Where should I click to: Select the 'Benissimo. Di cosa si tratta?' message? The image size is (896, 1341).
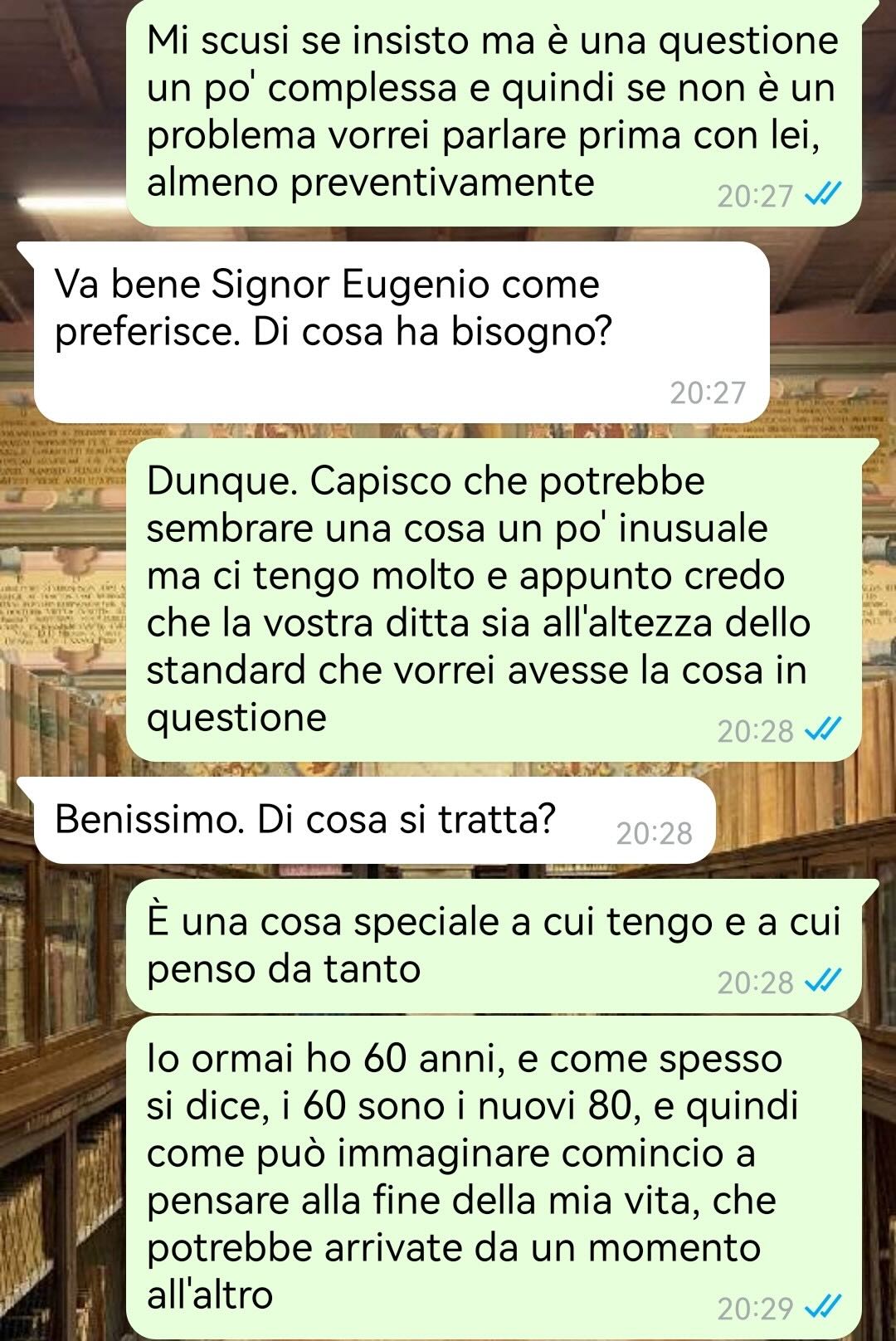[374, 821]
